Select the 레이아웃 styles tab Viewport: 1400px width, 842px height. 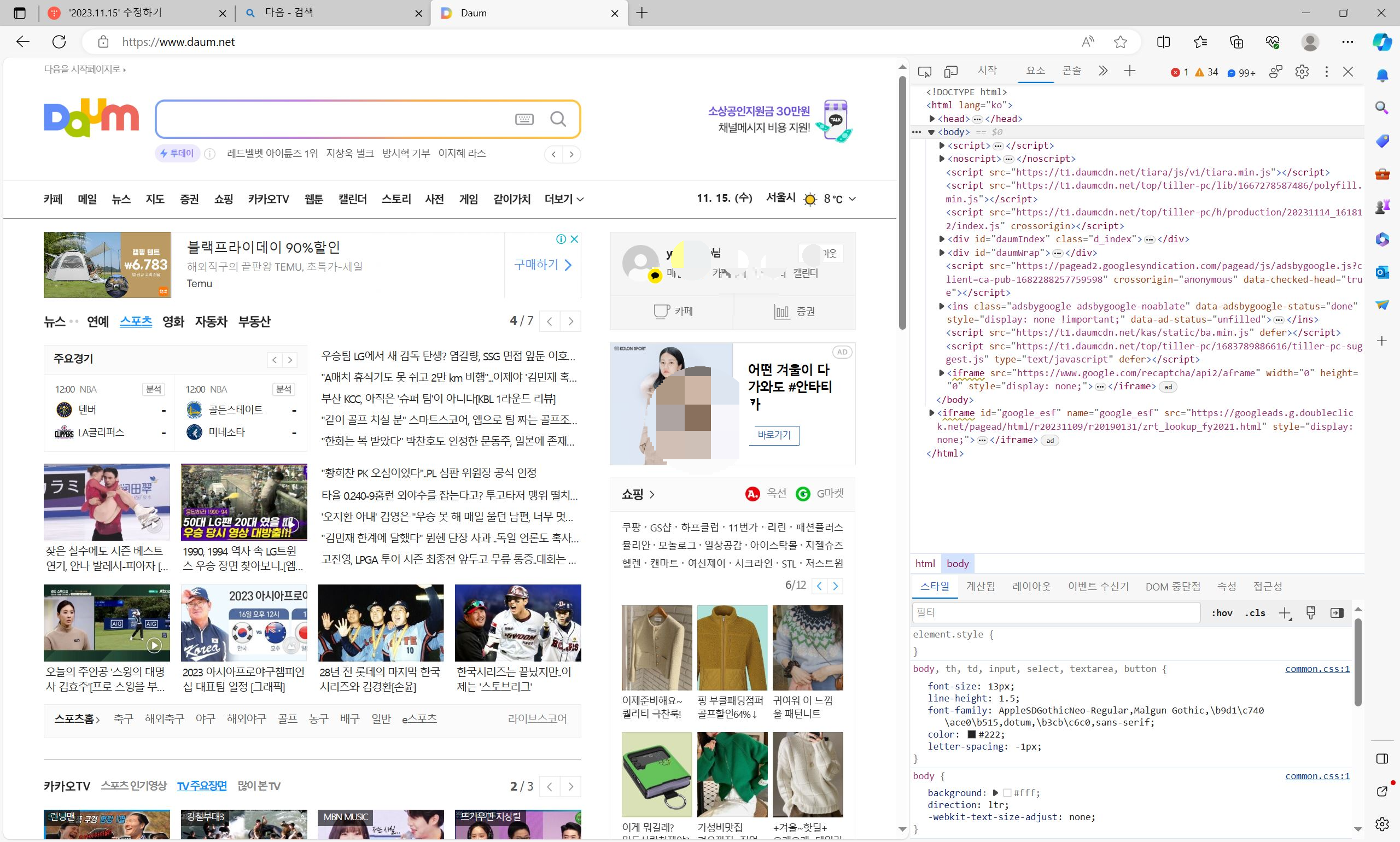[1031, 586]
